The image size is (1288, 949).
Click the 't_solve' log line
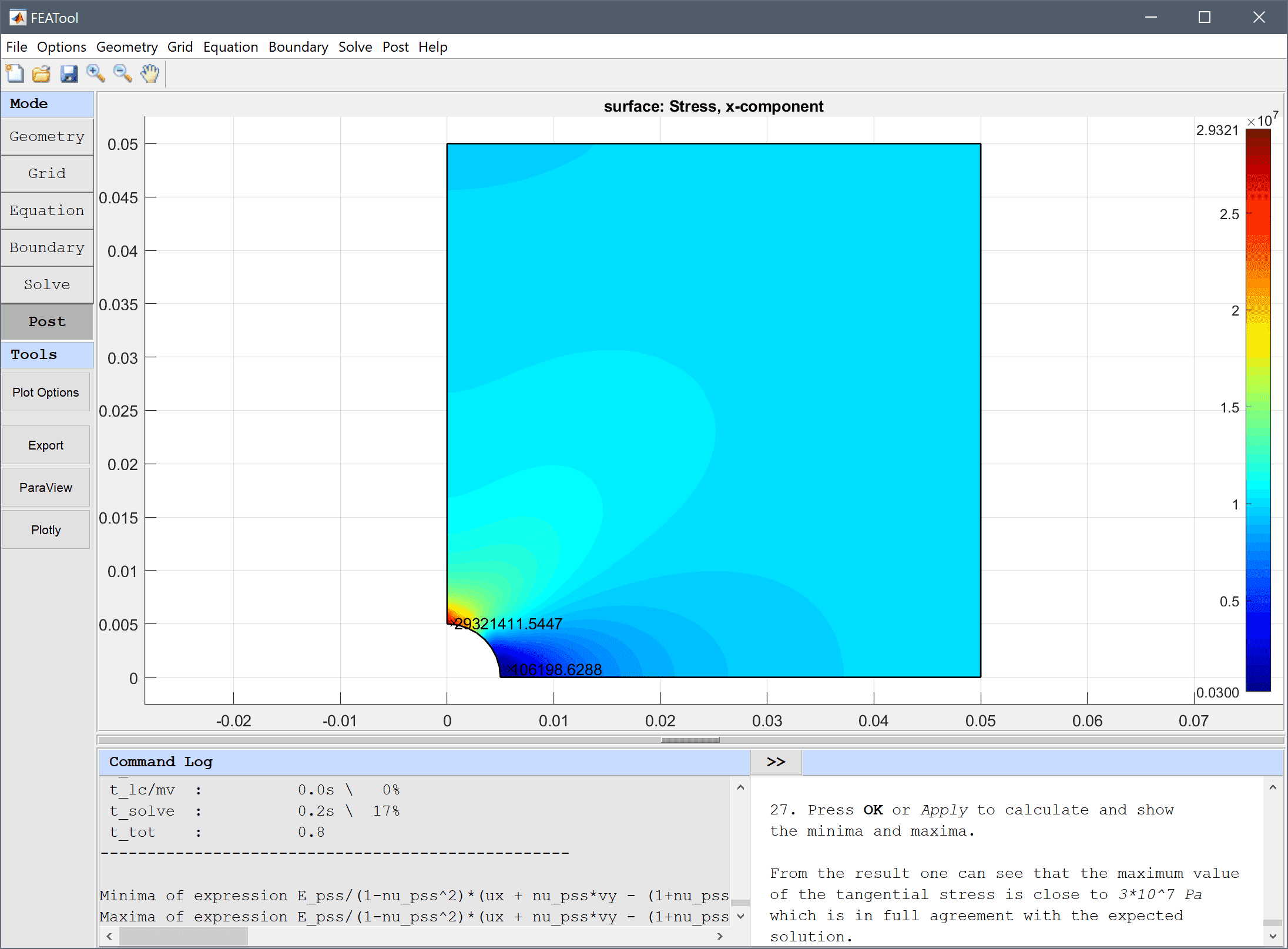pyautogui.click(x=254, y=811)
